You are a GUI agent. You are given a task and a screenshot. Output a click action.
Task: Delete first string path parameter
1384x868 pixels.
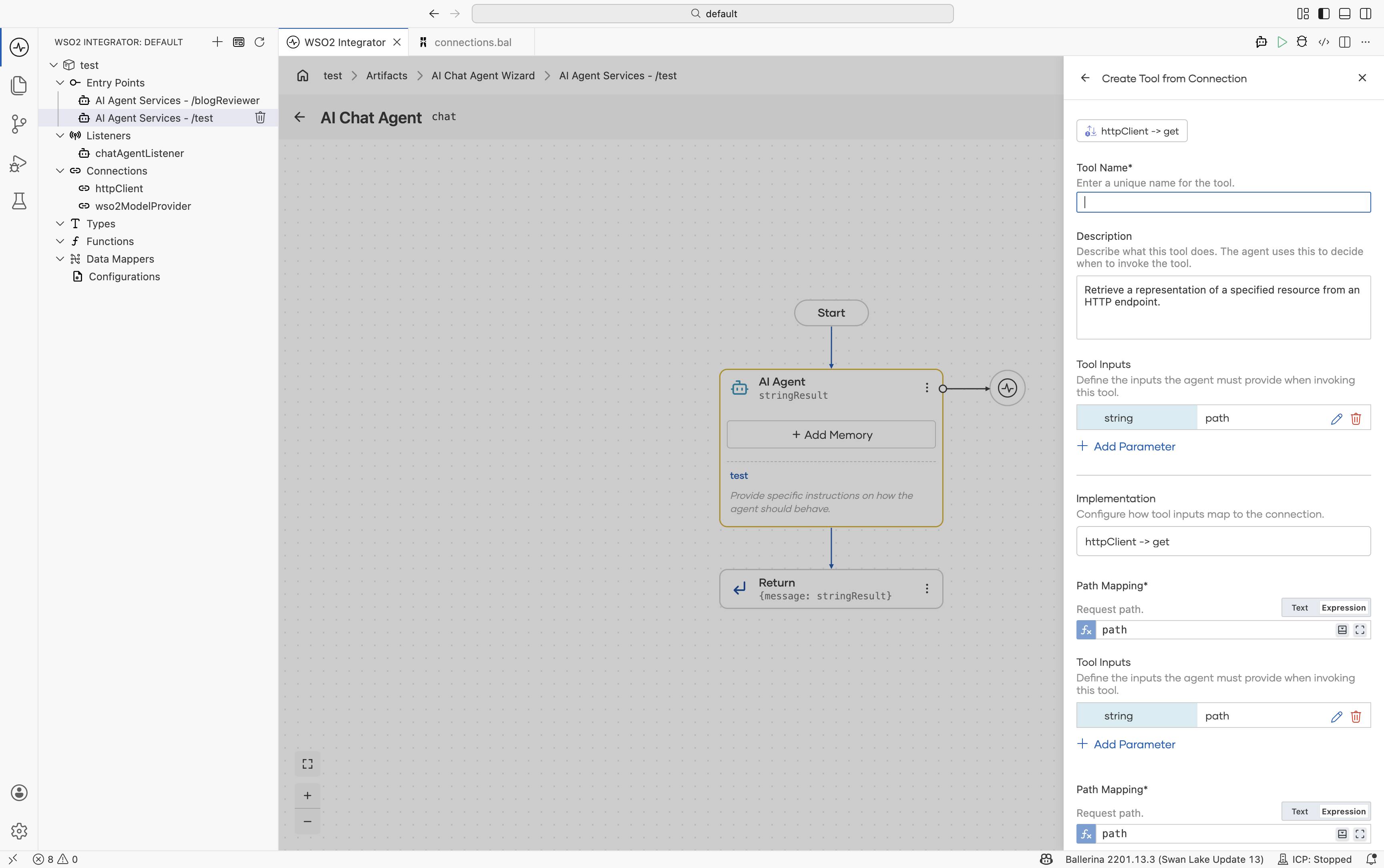pyautogui.click(x=1356, y=419)
